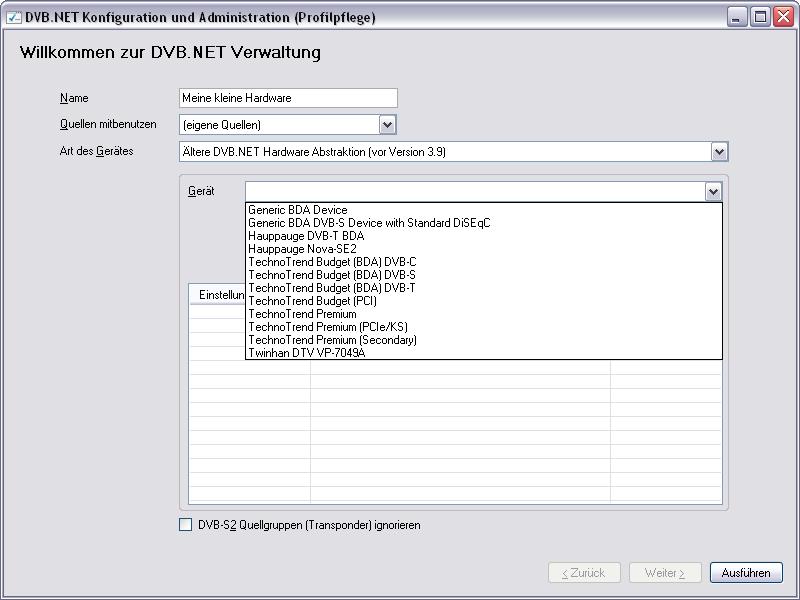Choose TechnoTrend Budget (BDA) DVB-S
The width and height of the screenshot is (800, 600).
pos(332,275)
